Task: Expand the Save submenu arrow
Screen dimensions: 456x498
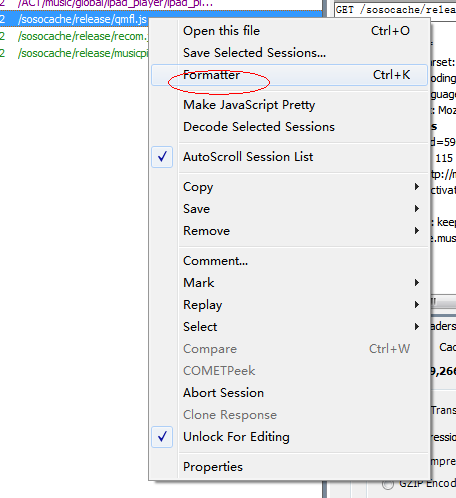Action: pyautogui.click(x=417, y=209)
